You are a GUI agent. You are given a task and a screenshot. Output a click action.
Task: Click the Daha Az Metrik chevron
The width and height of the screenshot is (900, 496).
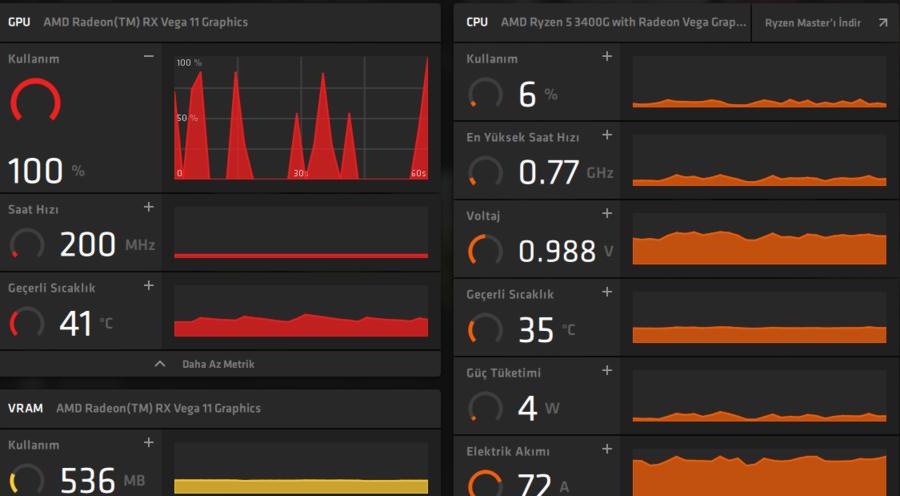[160, 364]
